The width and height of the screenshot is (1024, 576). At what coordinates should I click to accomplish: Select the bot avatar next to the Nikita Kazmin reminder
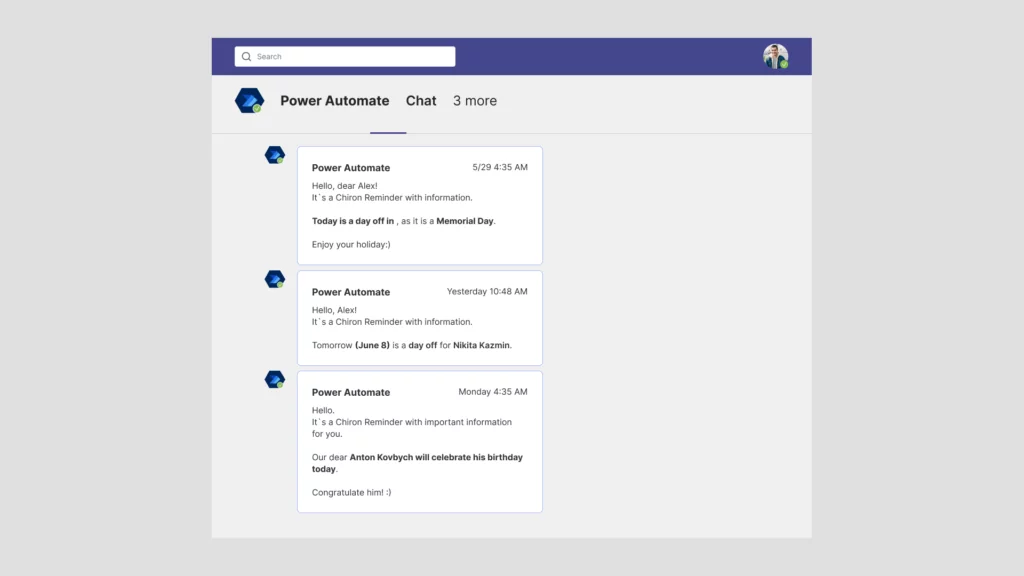[x=275, y=279]
